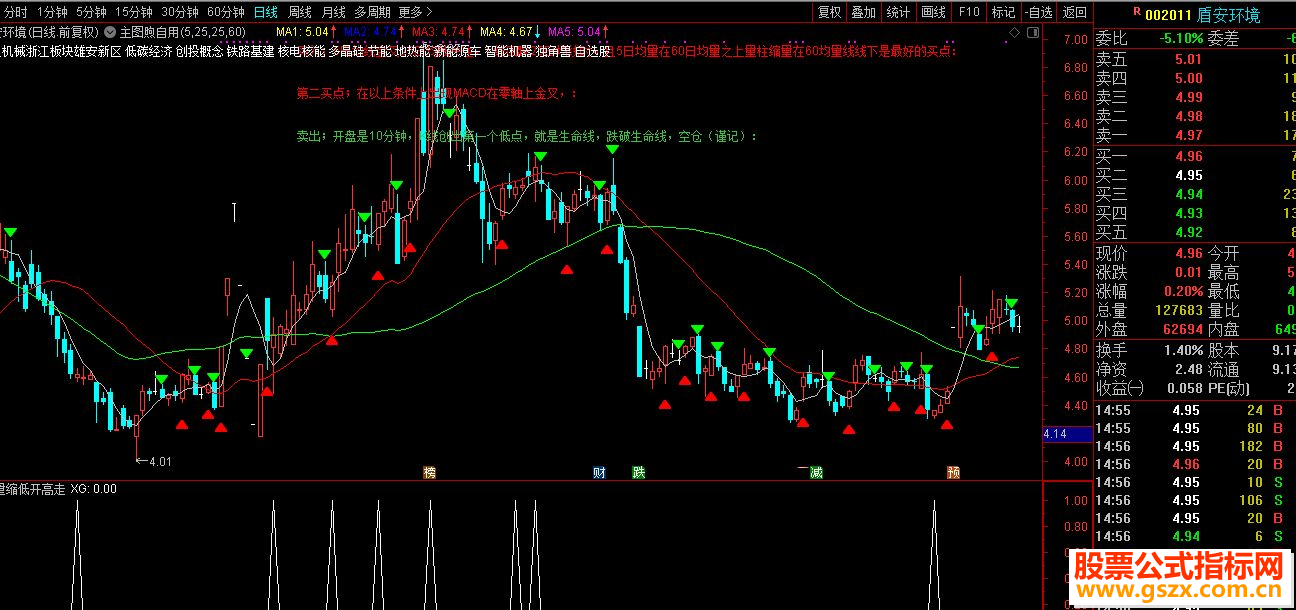Screen dimensions: 1296x610
Task: Click the 卖五 price 5.01
Action: click(1189, 59)
